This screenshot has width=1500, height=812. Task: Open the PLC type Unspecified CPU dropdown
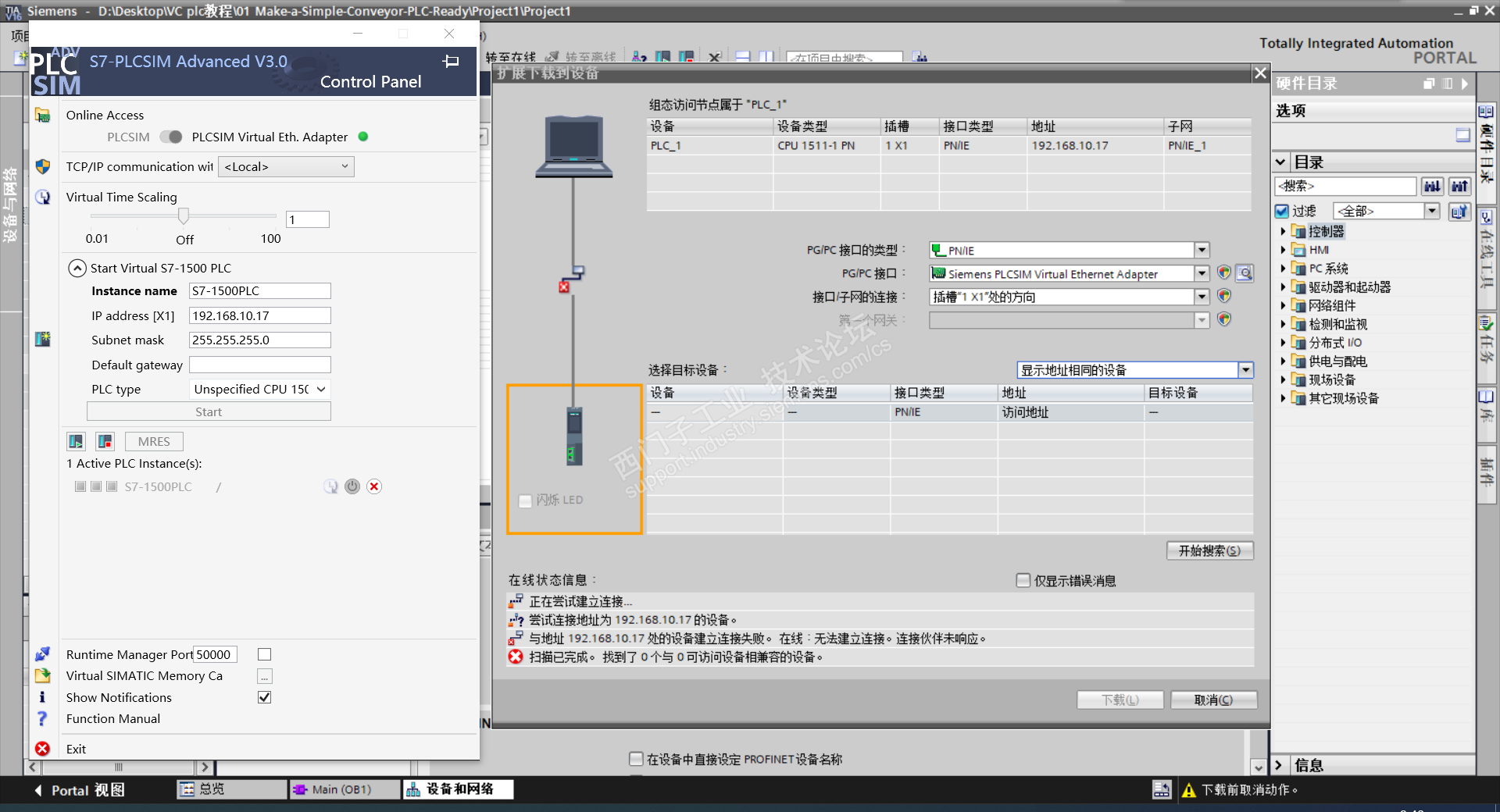tap(260, 389)
